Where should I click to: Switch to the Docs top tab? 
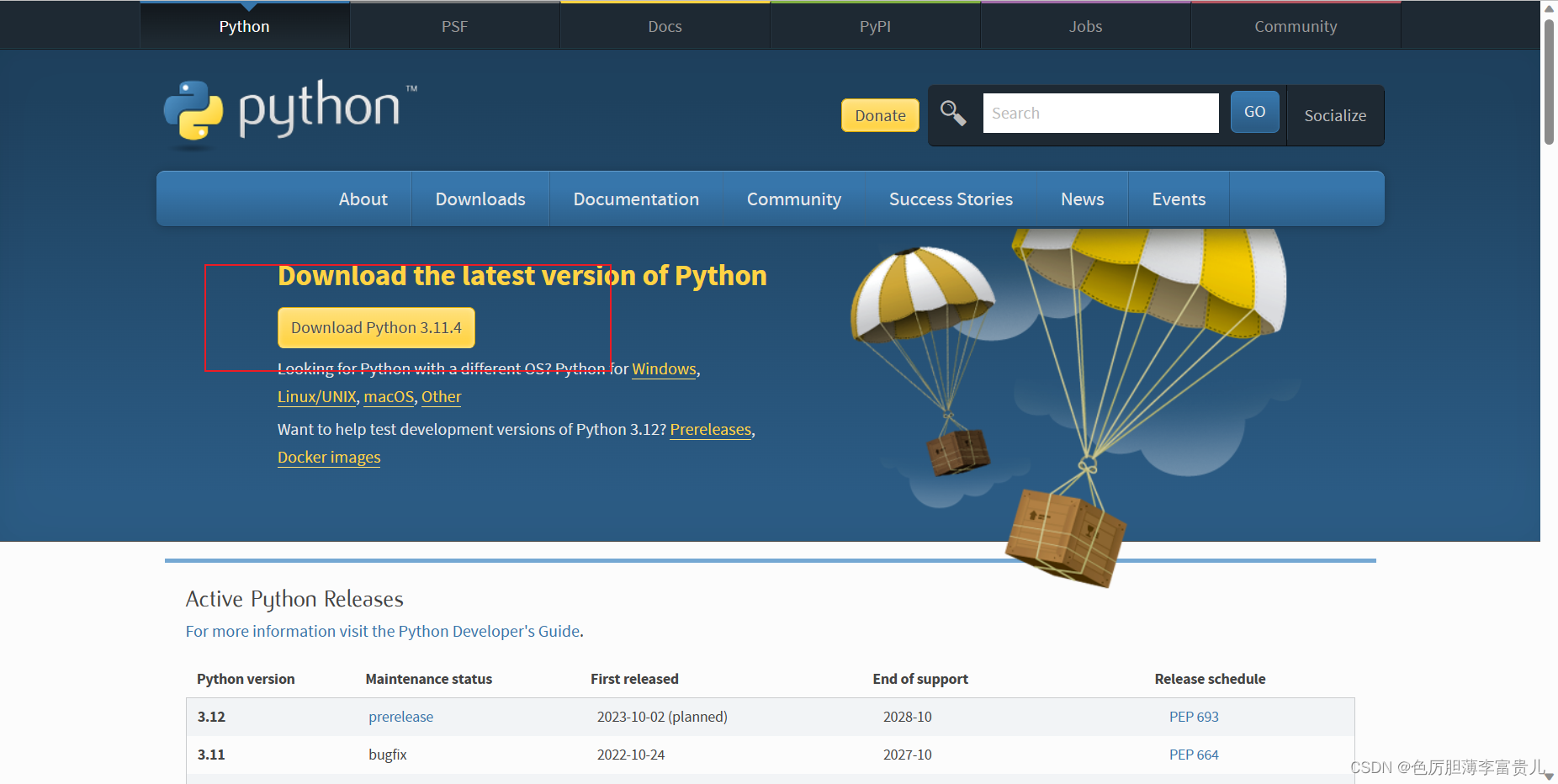tap(665, 26)
